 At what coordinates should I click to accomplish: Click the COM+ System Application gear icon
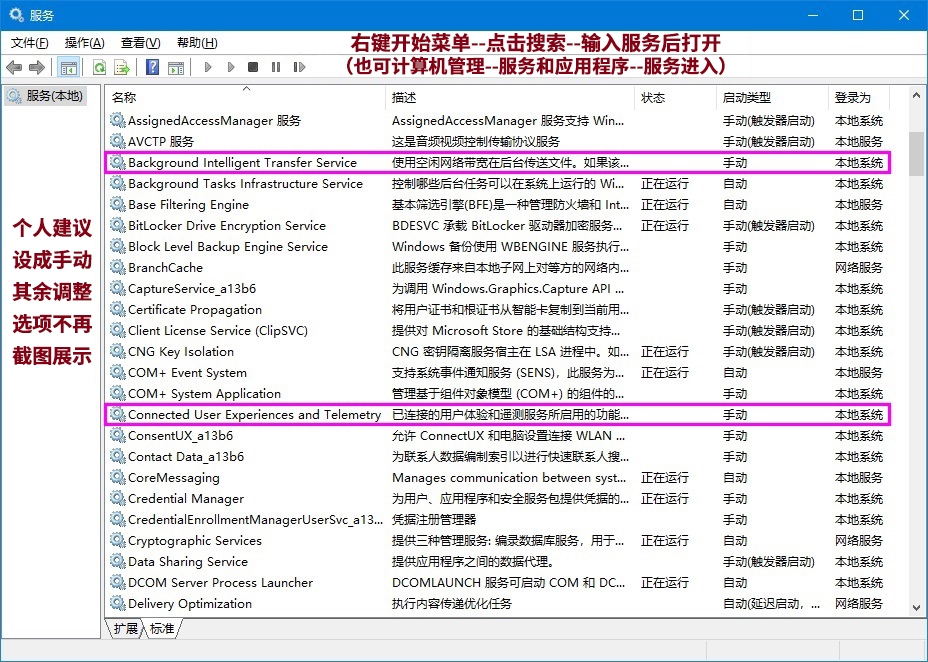pos(118,393)
